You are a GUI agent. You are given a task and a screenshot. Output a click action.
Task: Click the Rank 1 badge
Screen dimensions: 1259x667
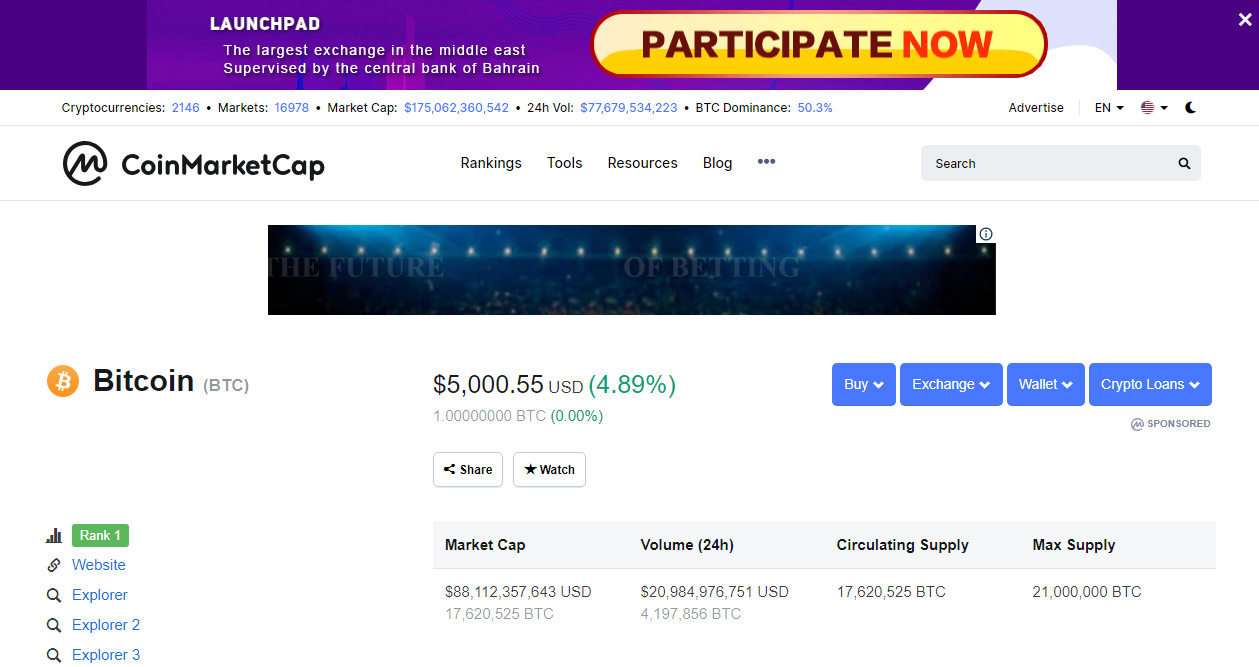point(100,535)
